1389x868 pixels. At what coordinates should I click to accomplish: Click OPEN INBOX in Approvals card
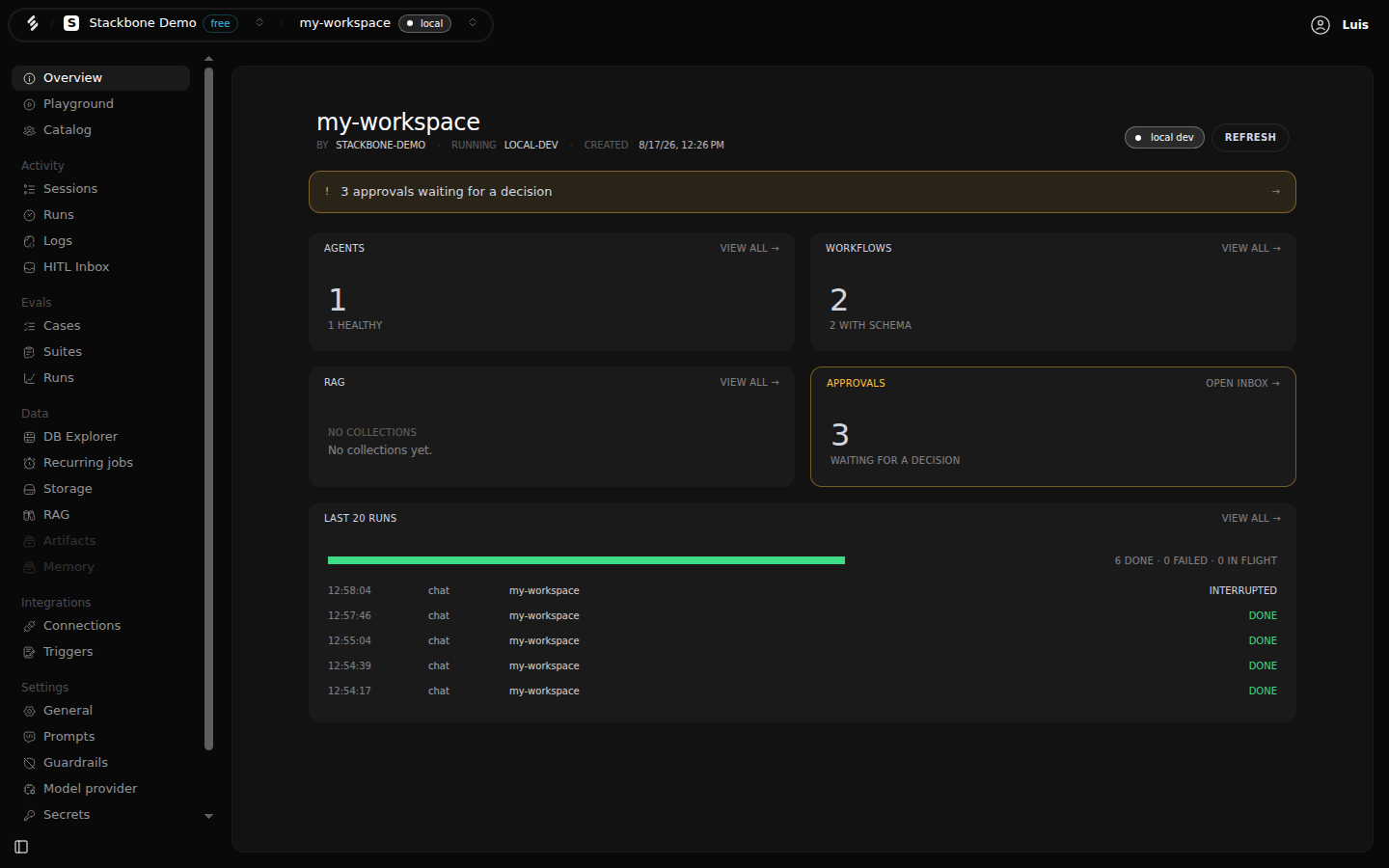coord(1242,383)
